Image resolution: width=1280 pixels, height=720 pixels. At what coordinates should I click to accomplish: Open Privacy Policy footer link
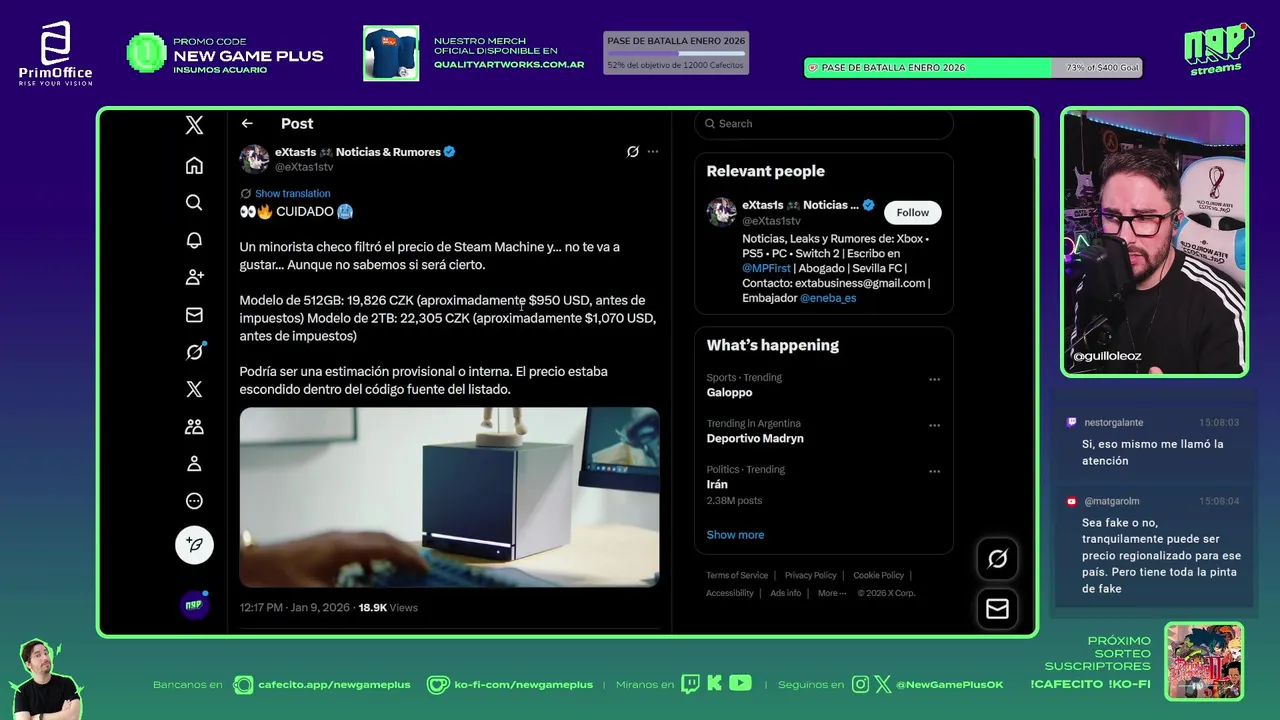tap(810, 575)
